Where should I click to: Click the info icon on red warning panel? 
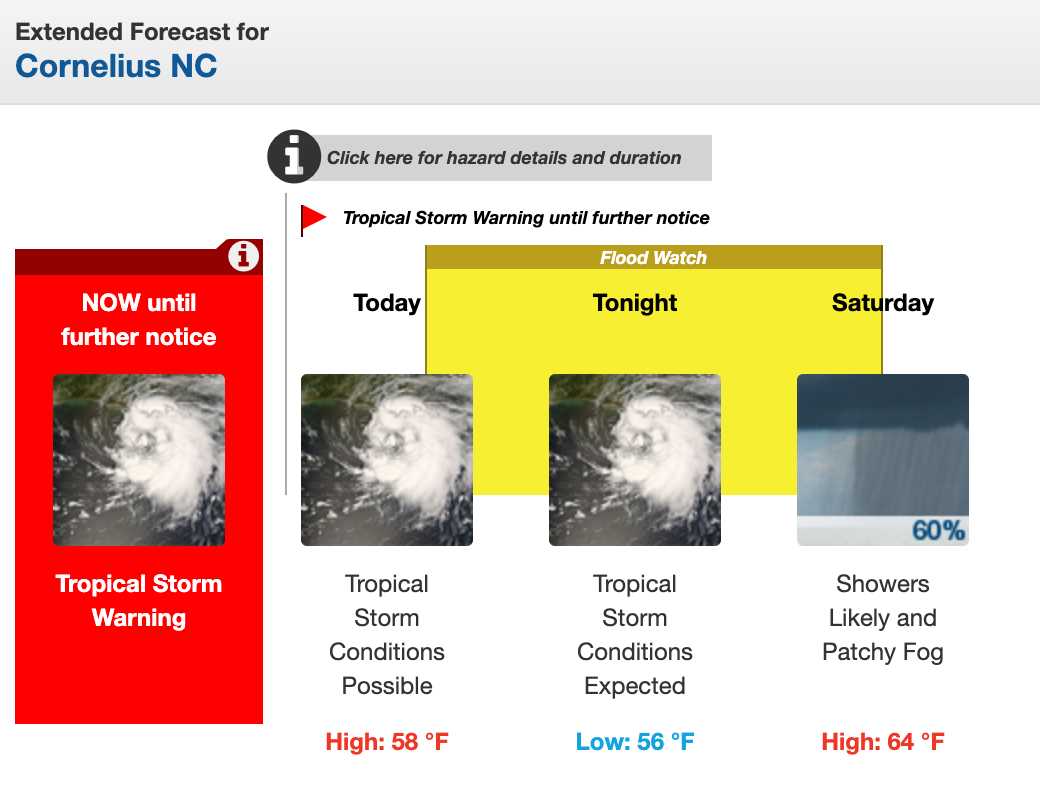point(243,257)
